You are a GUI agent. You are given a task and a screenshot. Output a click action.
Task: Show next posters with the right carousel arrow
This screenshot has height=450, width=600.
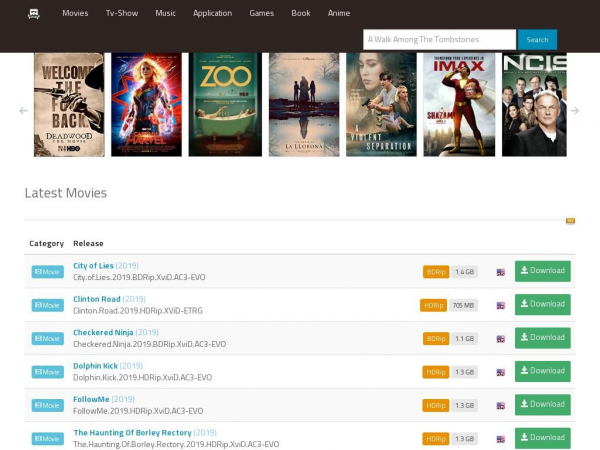[574, 111]
